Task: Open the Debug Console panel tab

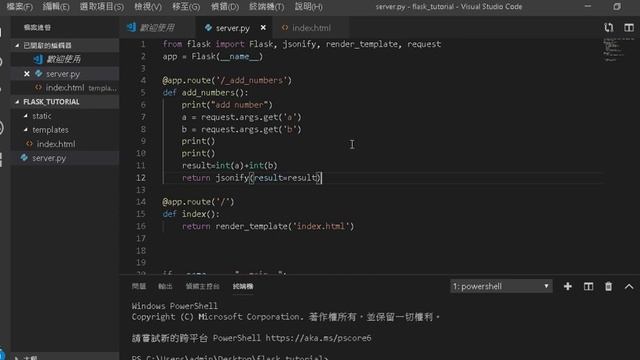Action: tap(202, 286)
